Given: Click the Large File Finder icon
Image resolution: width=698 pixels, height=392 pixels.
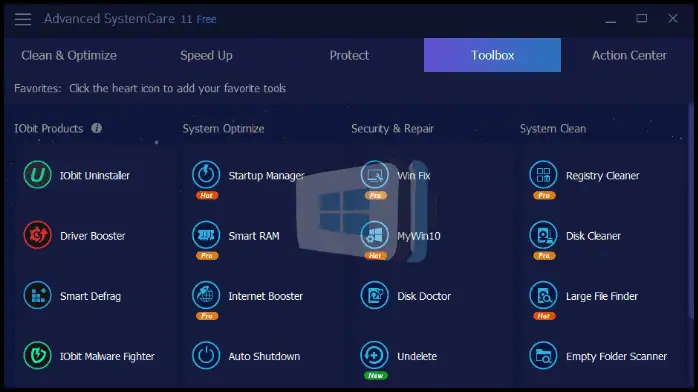Looking at the screenshot, I should click(x=543, y=295).
